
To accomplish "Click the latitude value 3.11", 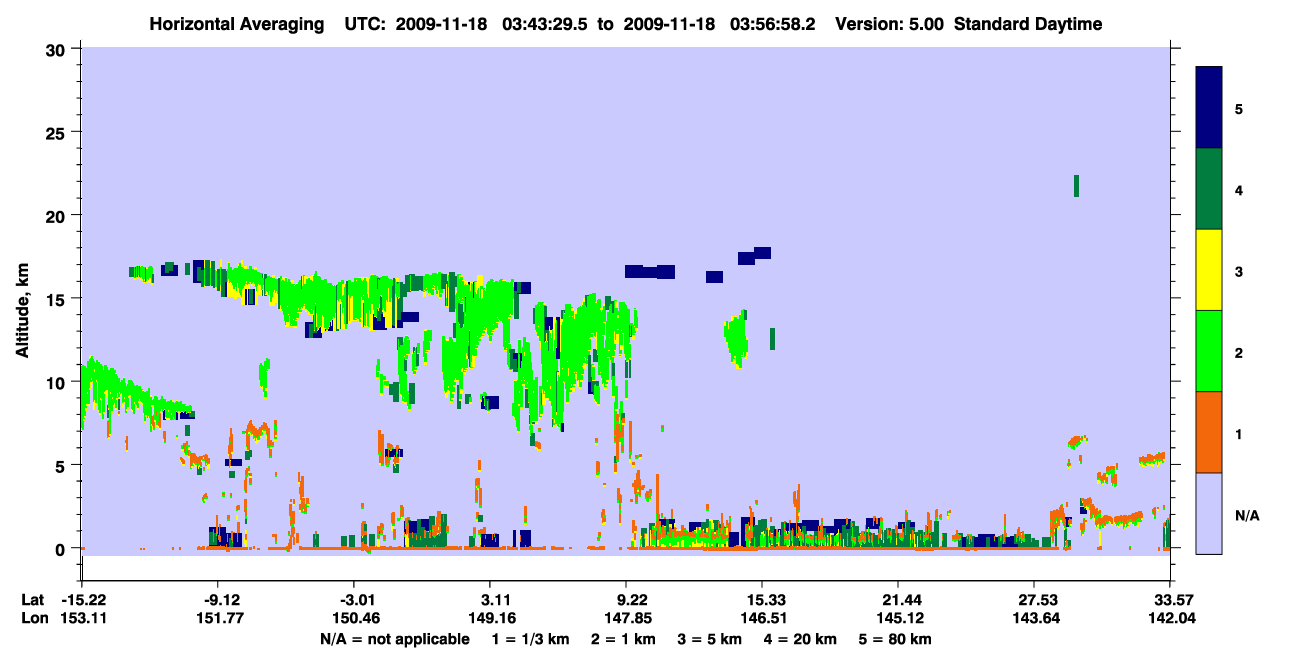I will tap(491, 600).
